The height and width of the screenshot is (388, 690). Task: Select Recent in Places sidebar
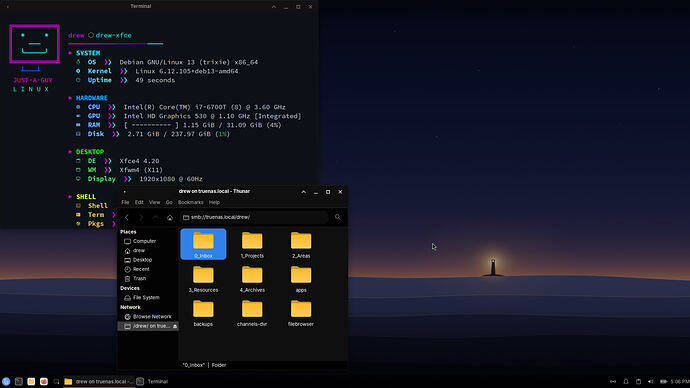(148, 269)
